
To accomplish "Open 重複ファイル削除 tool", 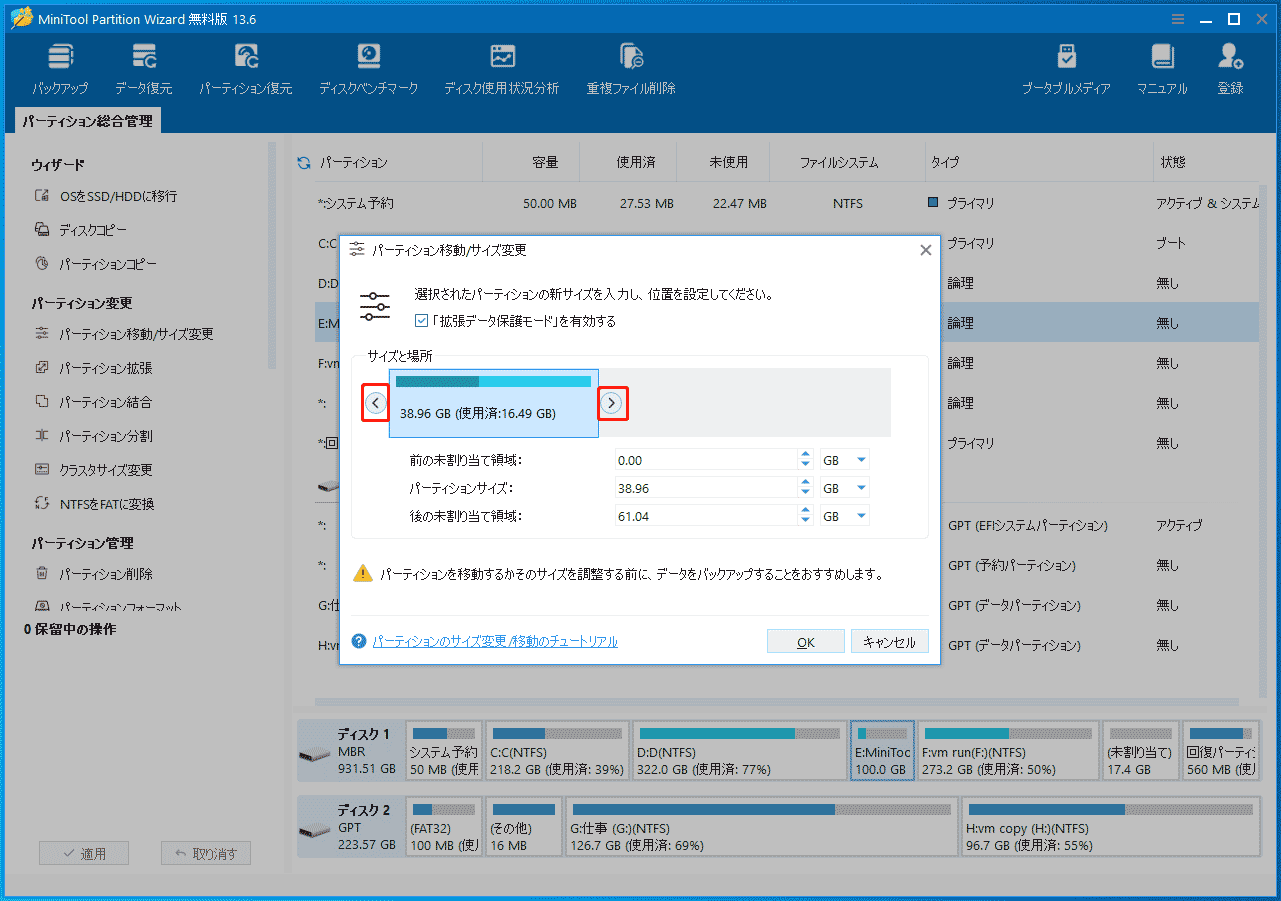I will [631, 69].
